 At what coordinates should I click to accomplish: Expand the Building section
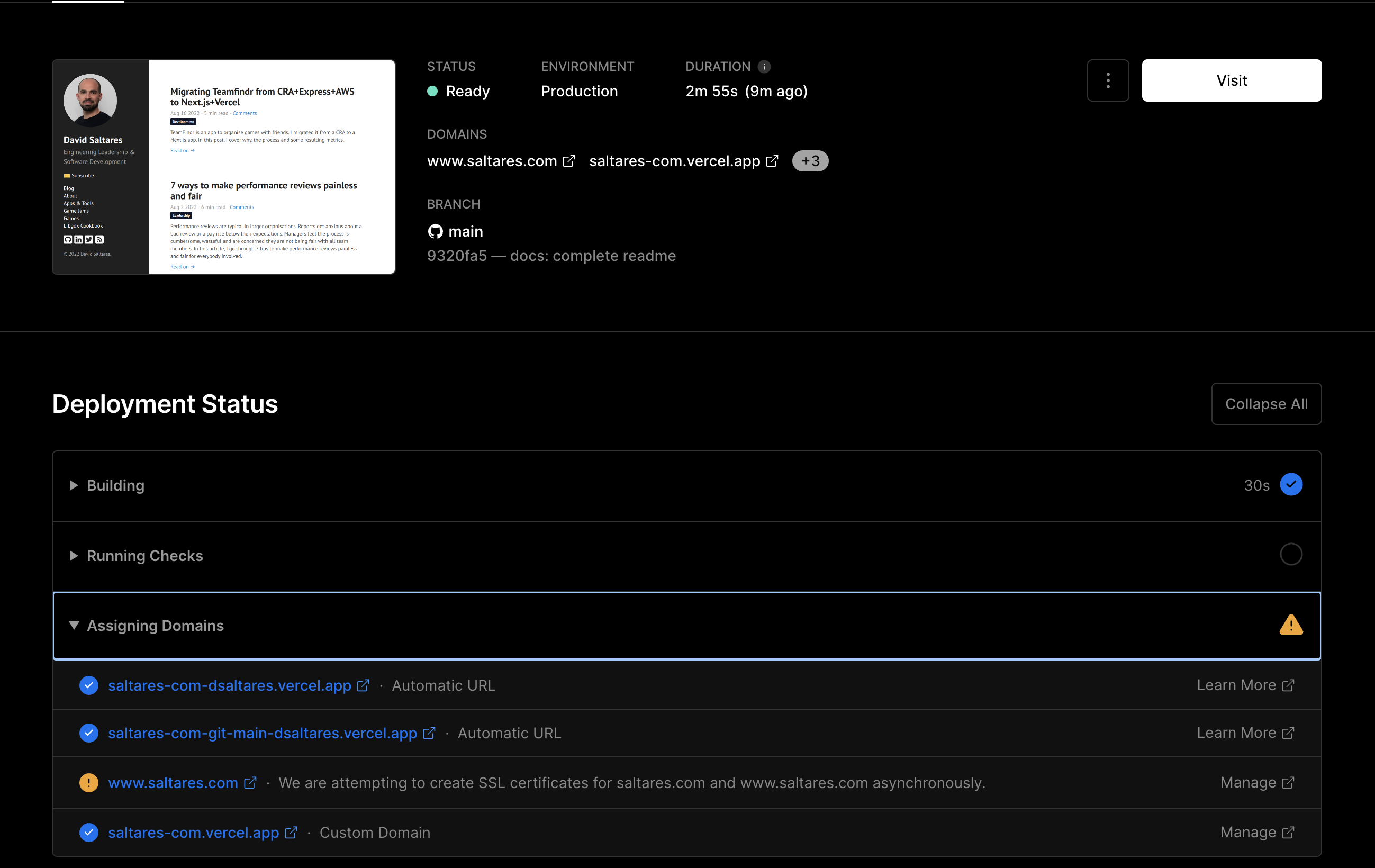tap(74, 485)
